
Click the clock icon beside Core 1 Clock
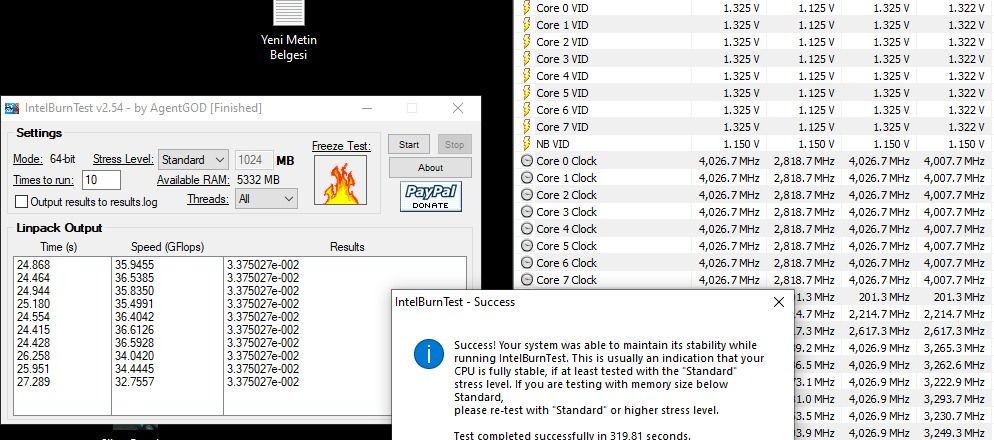527,178
